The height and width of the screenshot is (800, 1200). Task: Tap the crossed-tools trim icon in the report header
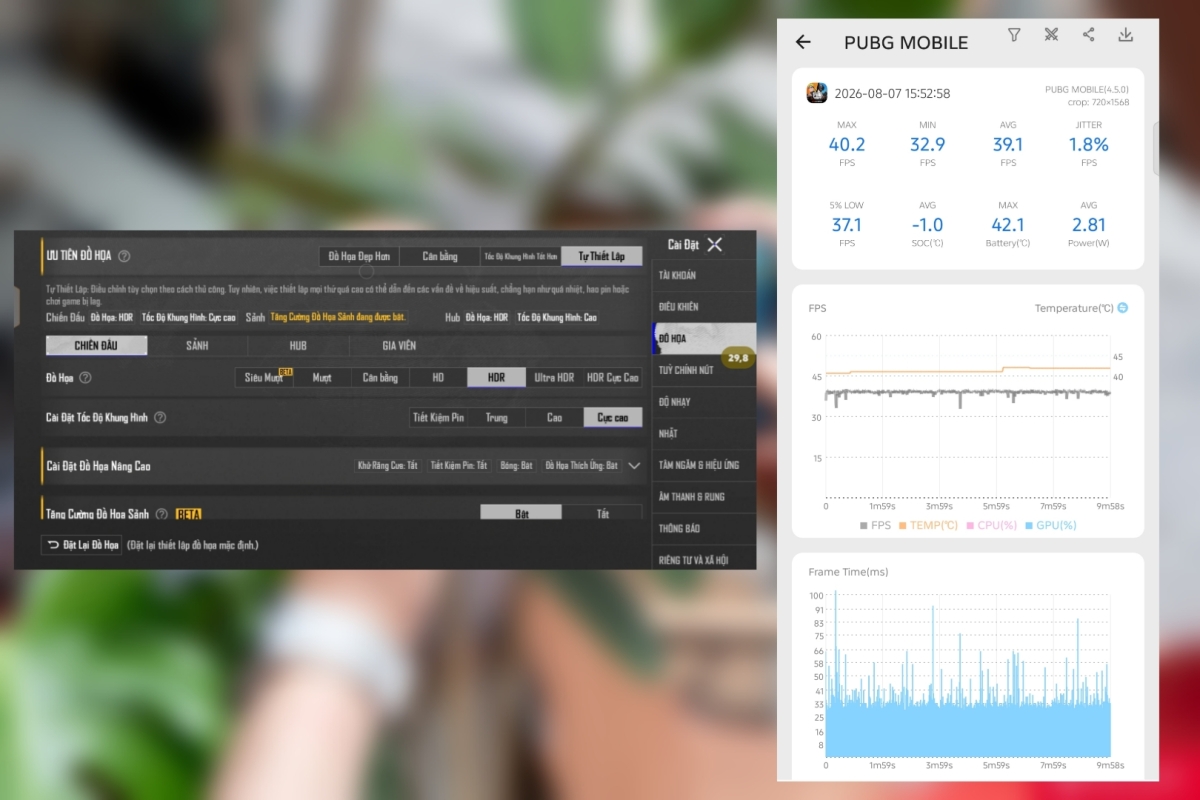1051,35
